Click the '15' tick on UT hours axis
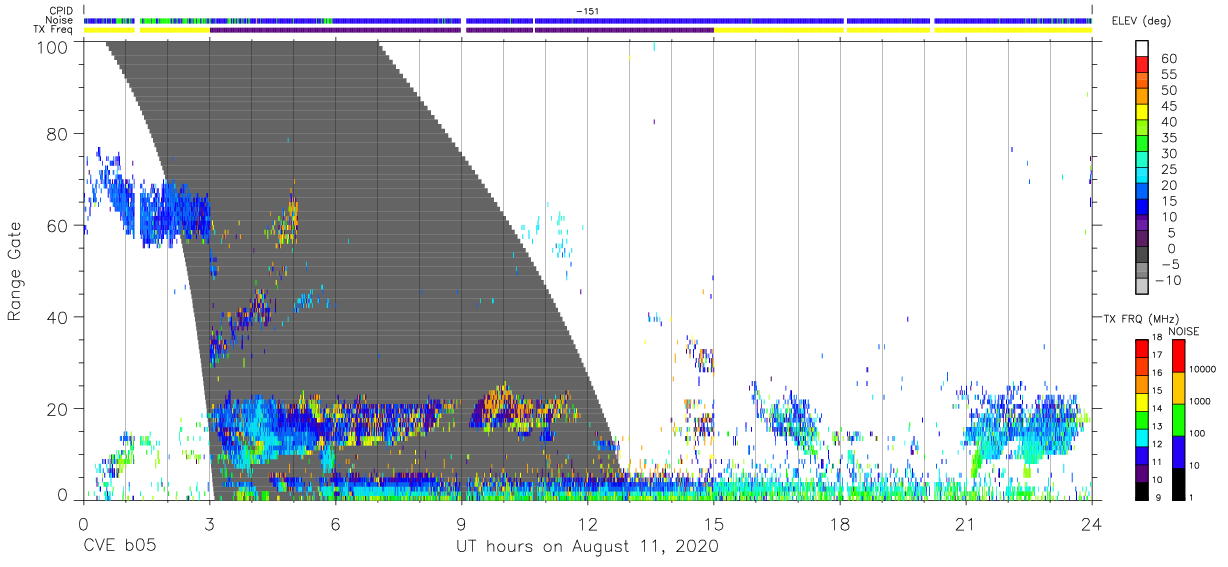 pyautogui.click(x=714, y=524)
